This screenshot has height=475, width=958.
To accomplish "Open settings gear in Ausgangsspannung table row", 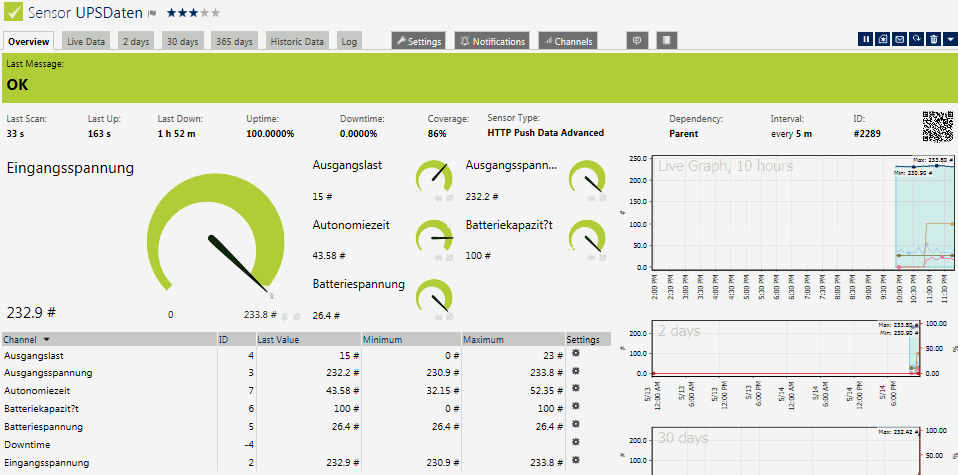I will (575, 371).
